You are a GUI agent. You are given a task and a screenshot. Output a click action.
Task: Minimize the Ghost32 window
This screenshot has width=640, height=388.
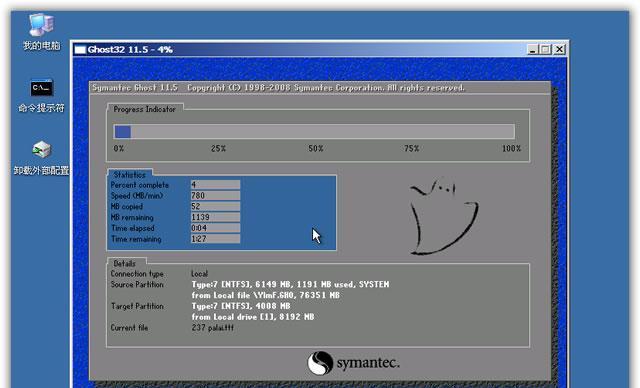(532, 50)
